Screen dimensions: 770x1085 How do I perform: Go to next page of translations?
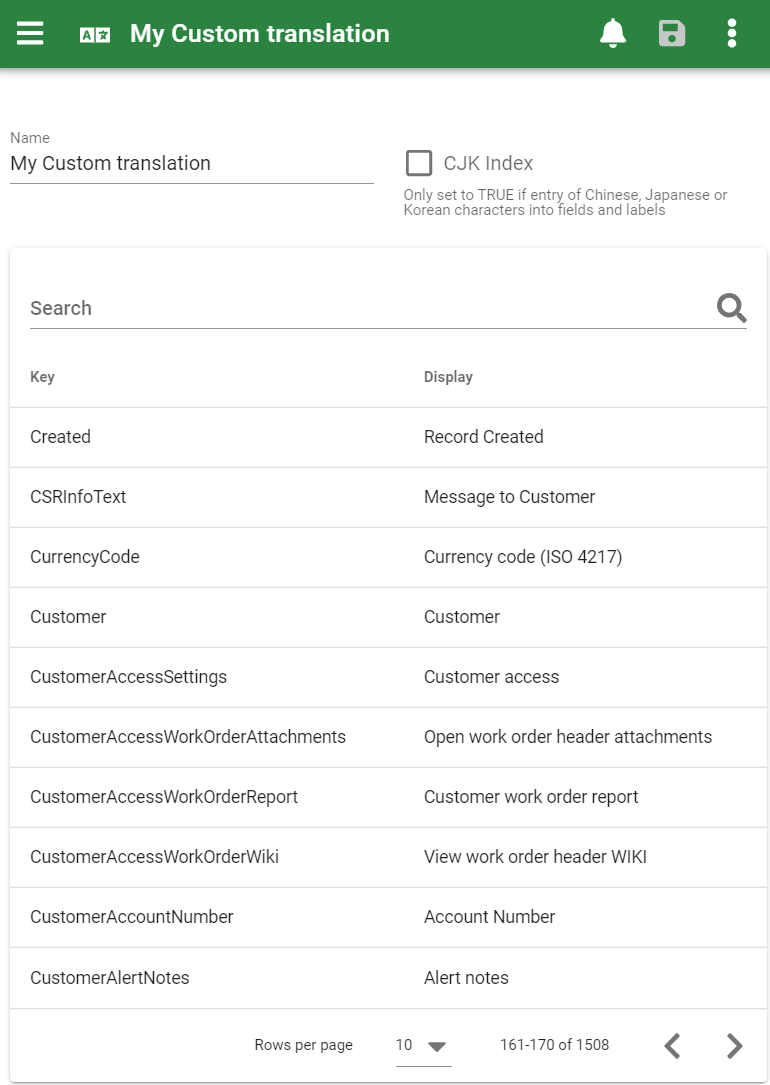(735, 1045)
